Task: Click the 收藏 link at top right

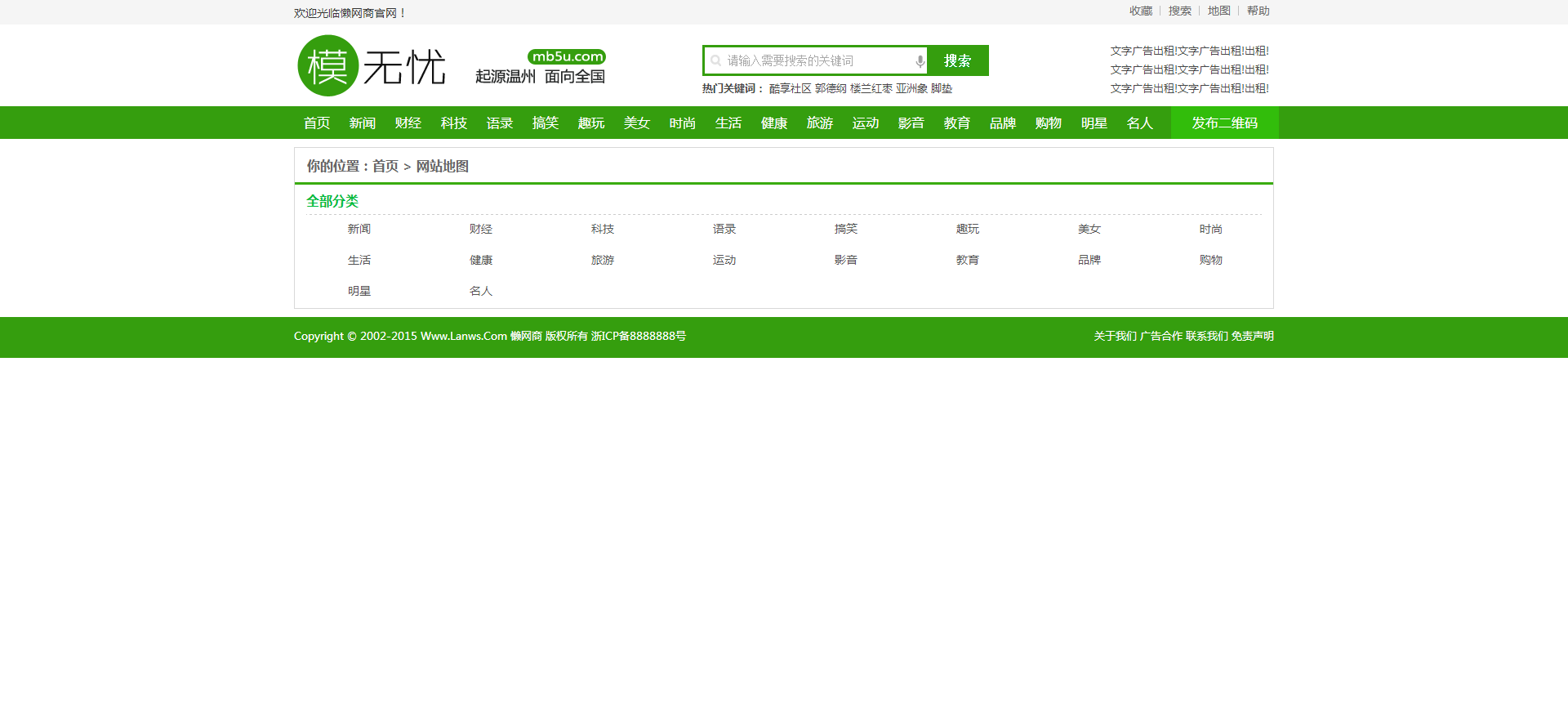Action: click(1140, 11)
